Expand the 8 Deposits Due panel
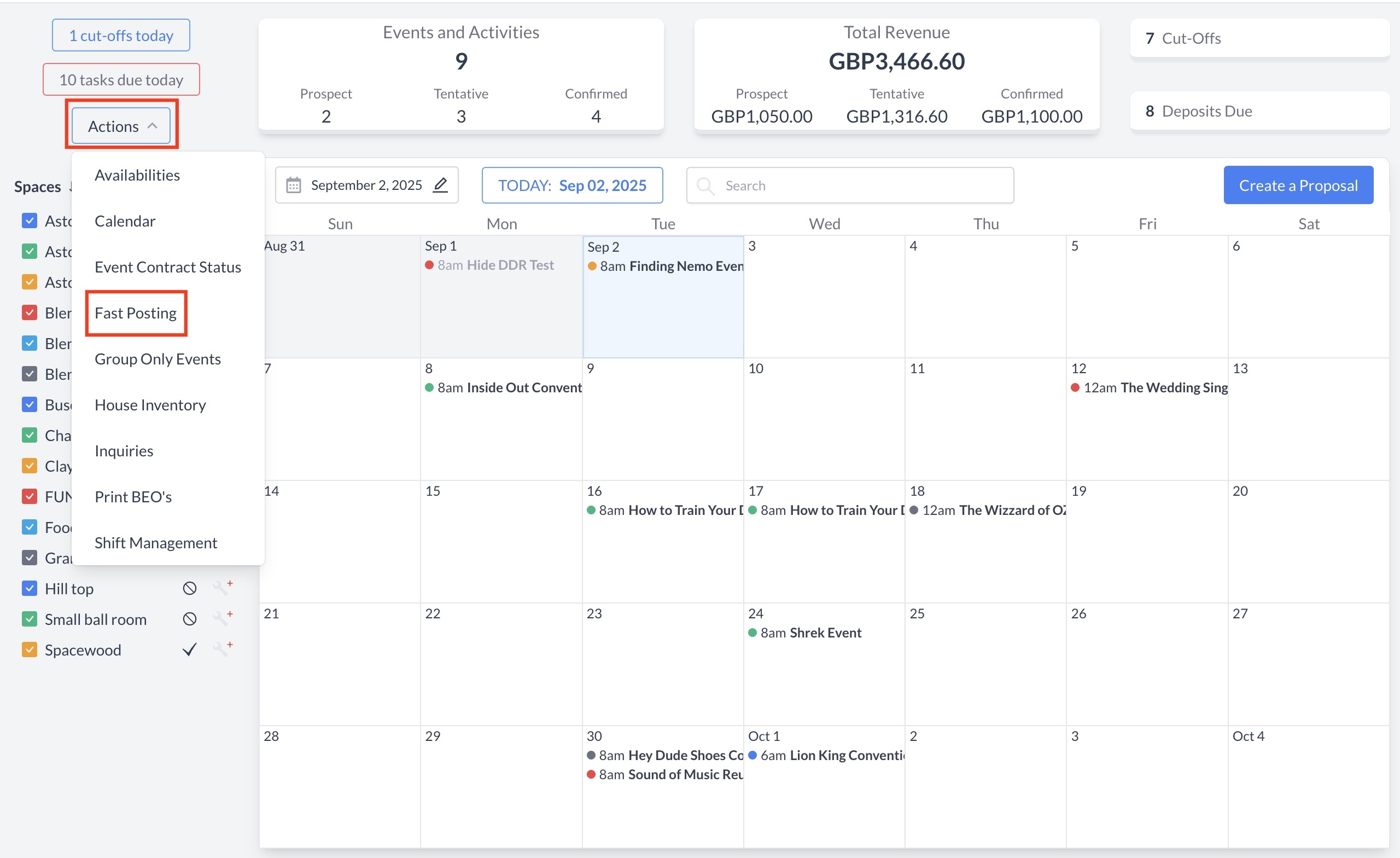Screen dimensions: 1400x858 1259,111
